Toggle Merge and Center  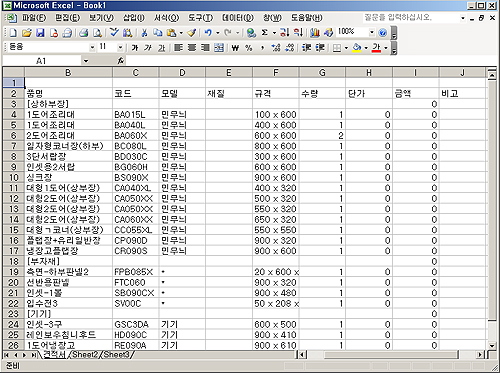tap(219, 48)
